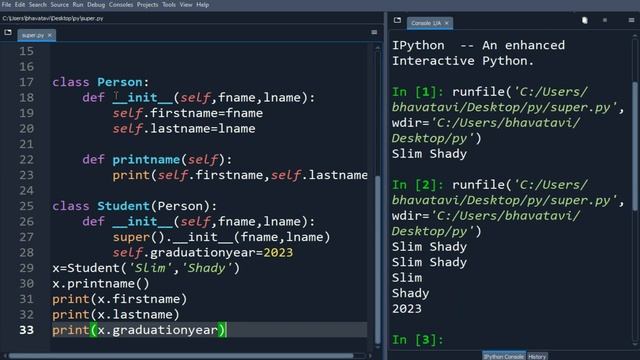Click the console vertical scrollbar

[x=635, y=146]
